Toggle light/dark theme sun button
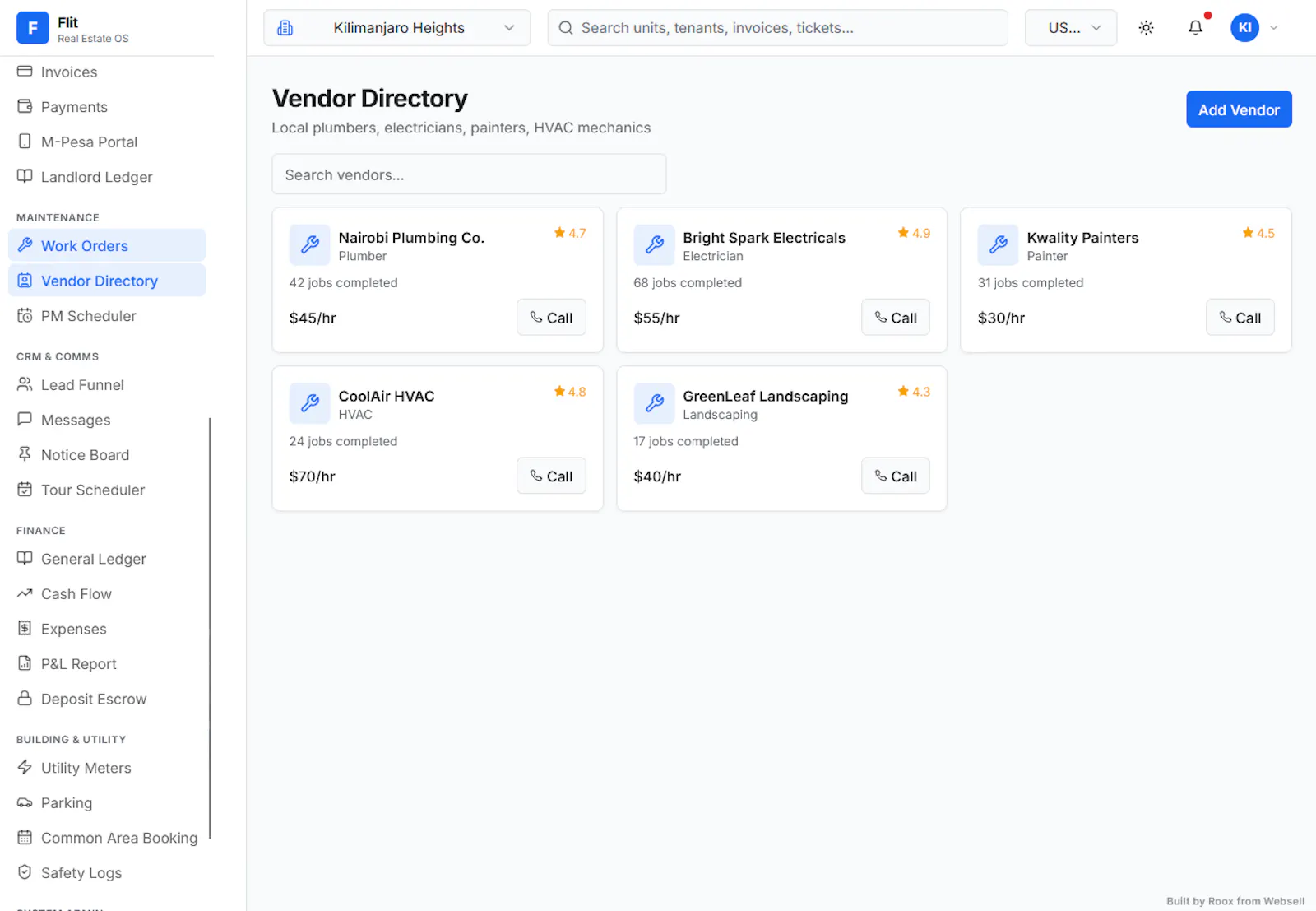Screen dimensions: 1316x911 tap(1146, 27)
